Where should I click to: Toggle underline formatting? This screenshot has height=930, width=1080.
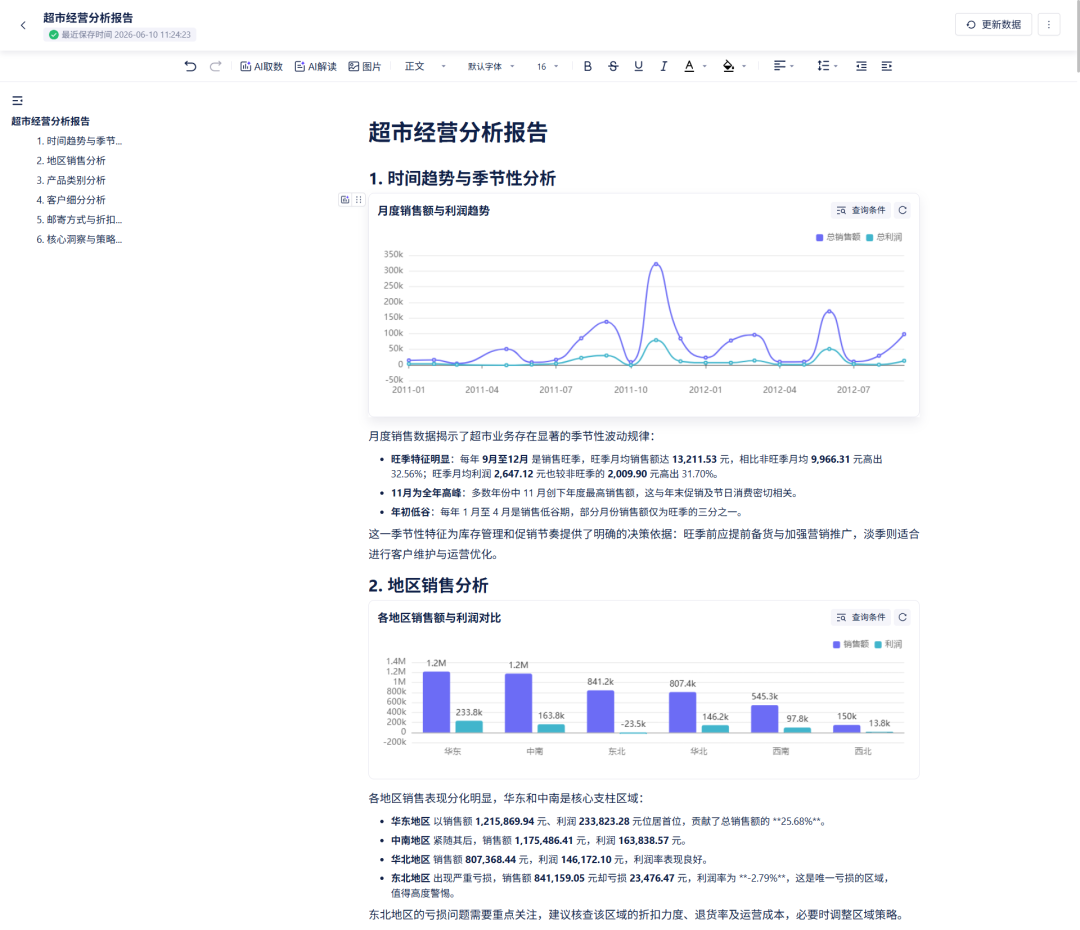coord(638,66)
